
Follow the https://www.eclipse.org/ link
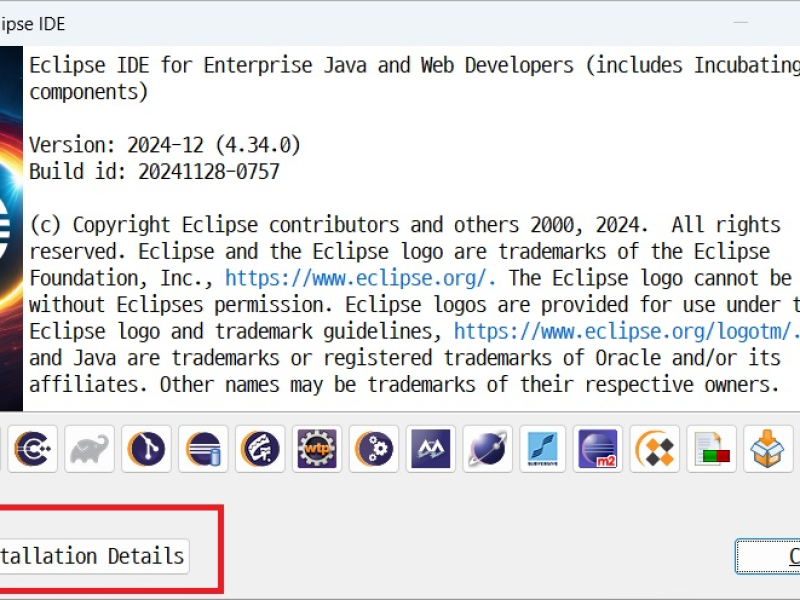(x=360, y=278)
